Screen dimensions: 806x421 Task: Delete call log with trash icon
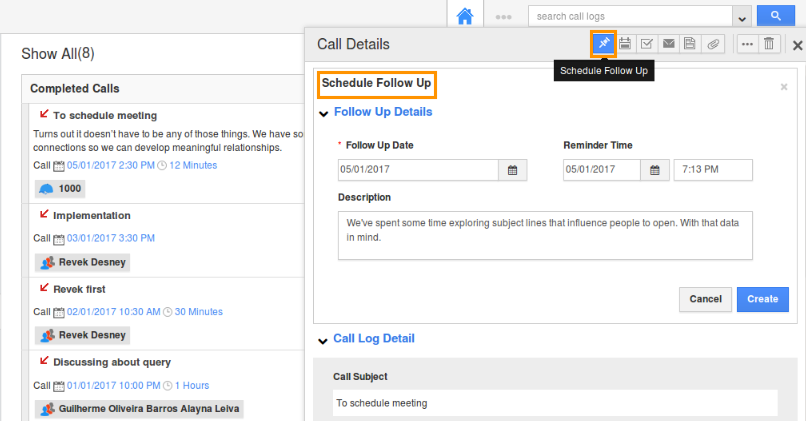point(769,44)
